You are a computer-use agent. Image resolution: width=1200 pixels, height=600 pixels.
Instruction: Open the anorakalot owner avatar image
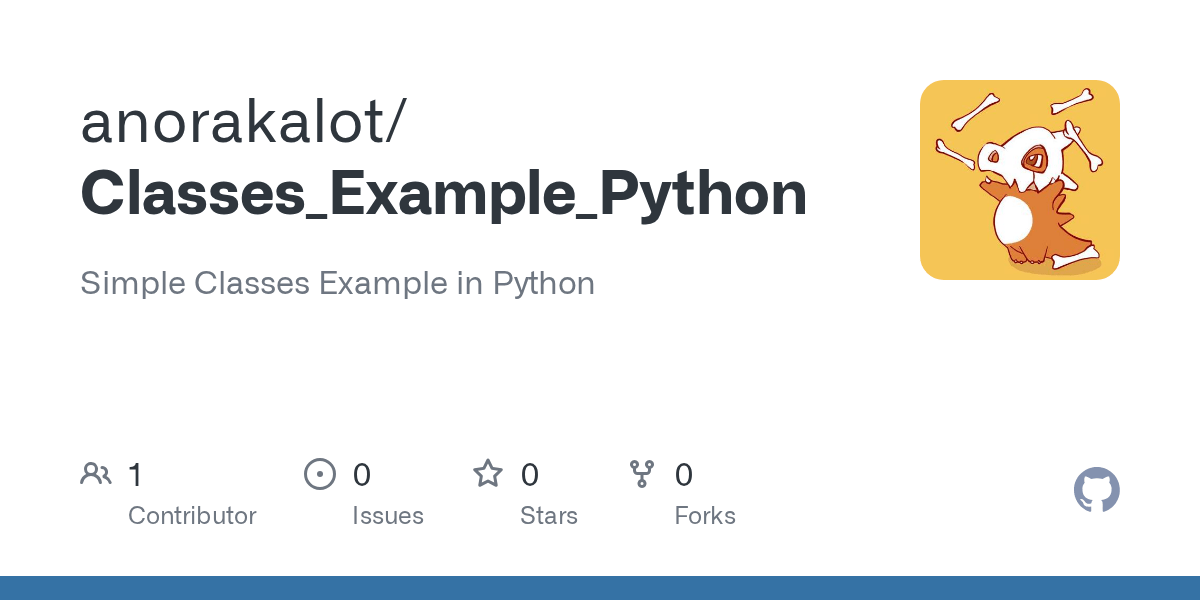pyautogui.click(x=1019, y=180)
